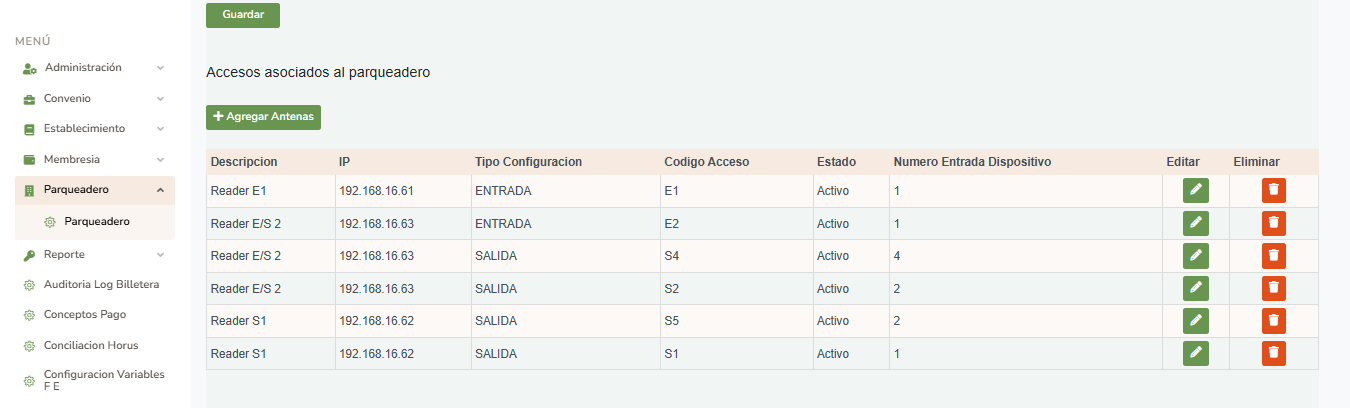Expand the Administración menu chevron
This screenshot has width=1350, height=408.
[160, 68]
